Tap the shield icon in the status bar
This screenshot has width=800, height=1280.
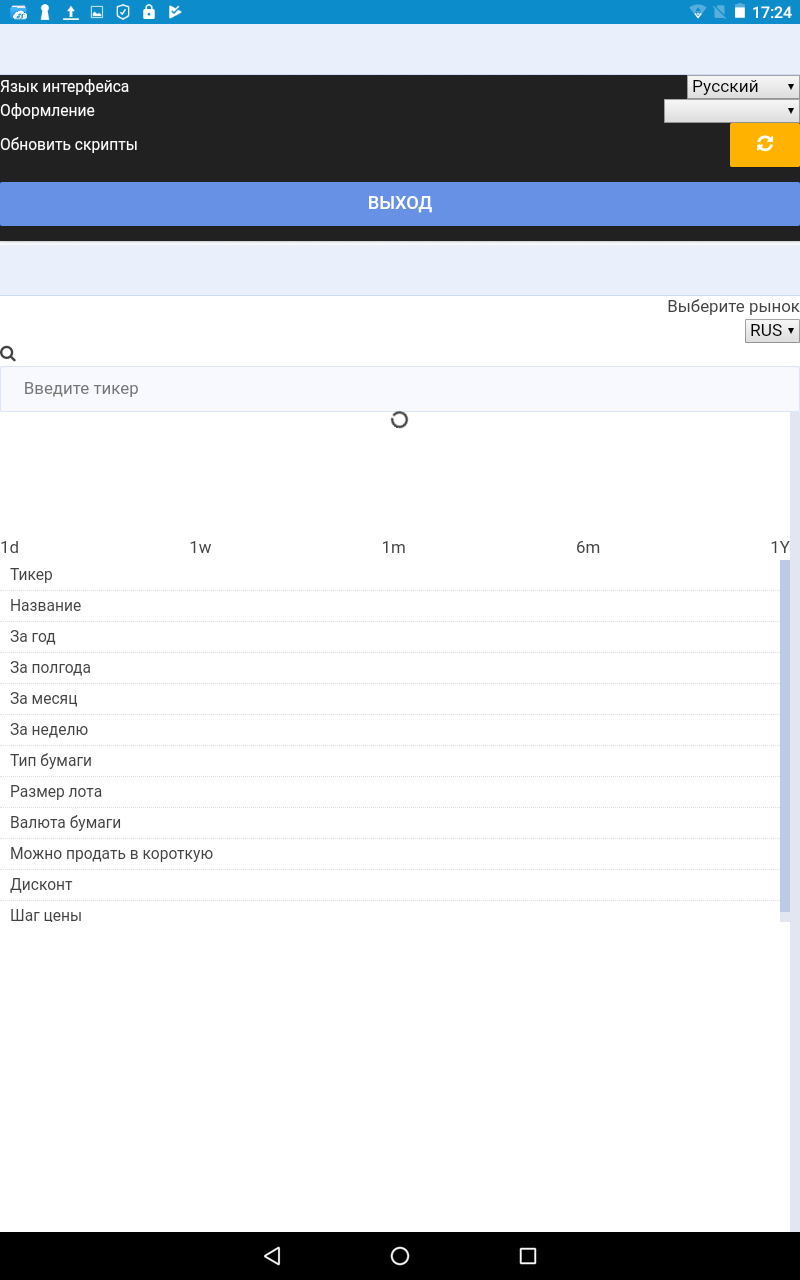[x=123, y=12]
